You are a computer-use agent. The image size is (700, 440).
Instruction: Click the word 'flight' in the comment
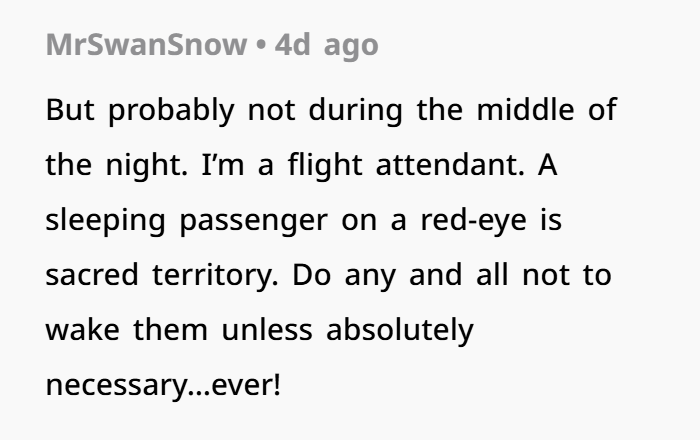point(325,166)
